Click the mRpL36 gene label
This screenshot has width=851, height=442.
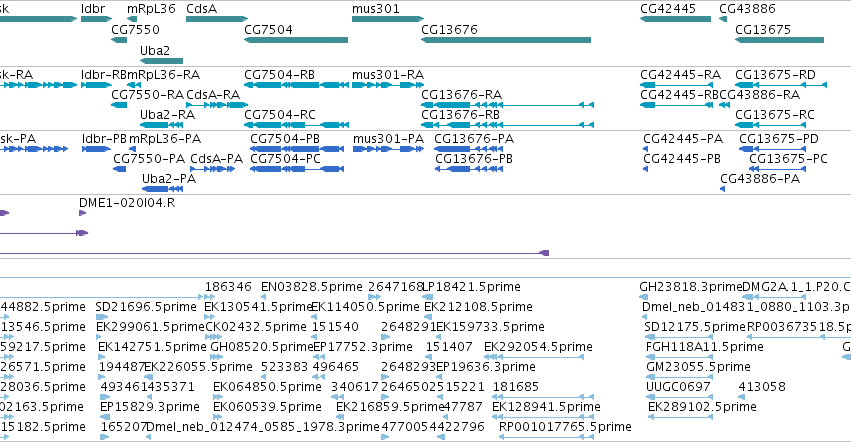[x=151, y=9]
